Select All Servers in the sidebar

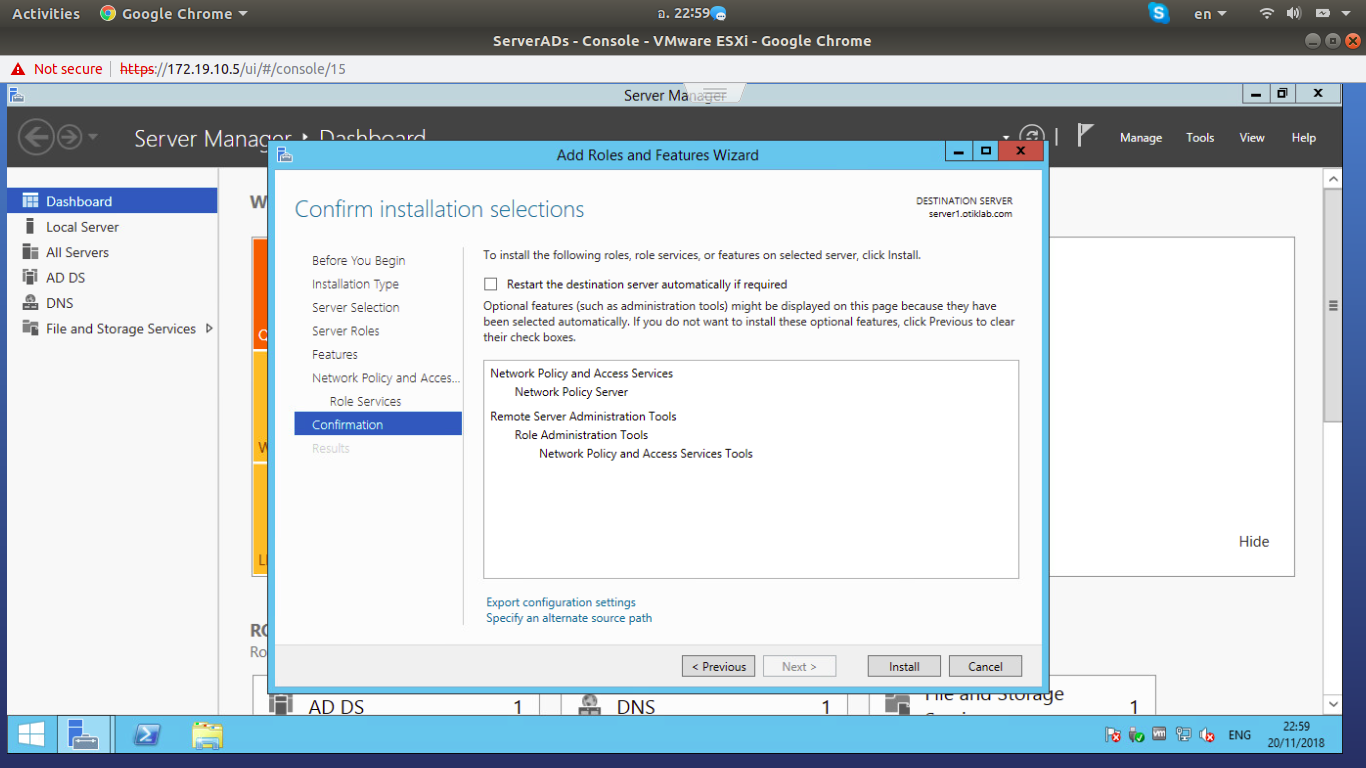(112, 252)
